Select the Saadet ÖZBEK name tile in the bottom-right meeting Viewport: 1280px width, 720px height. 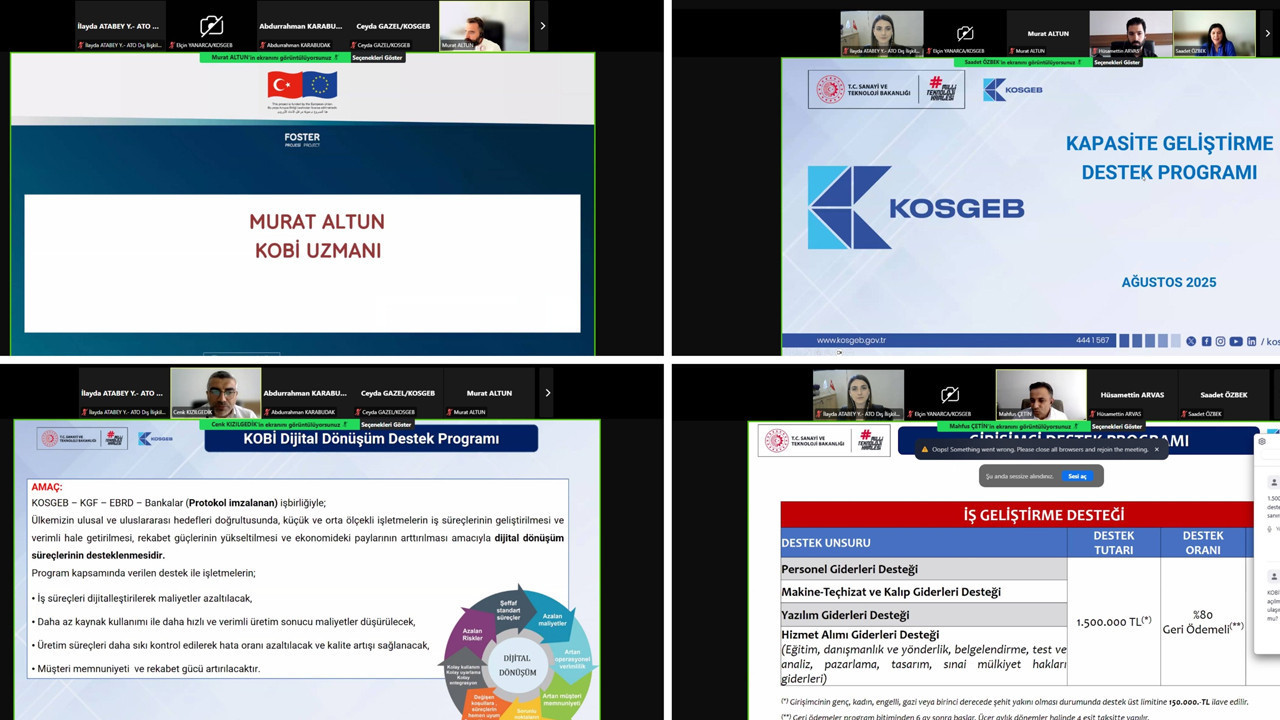pos(1223,395)
